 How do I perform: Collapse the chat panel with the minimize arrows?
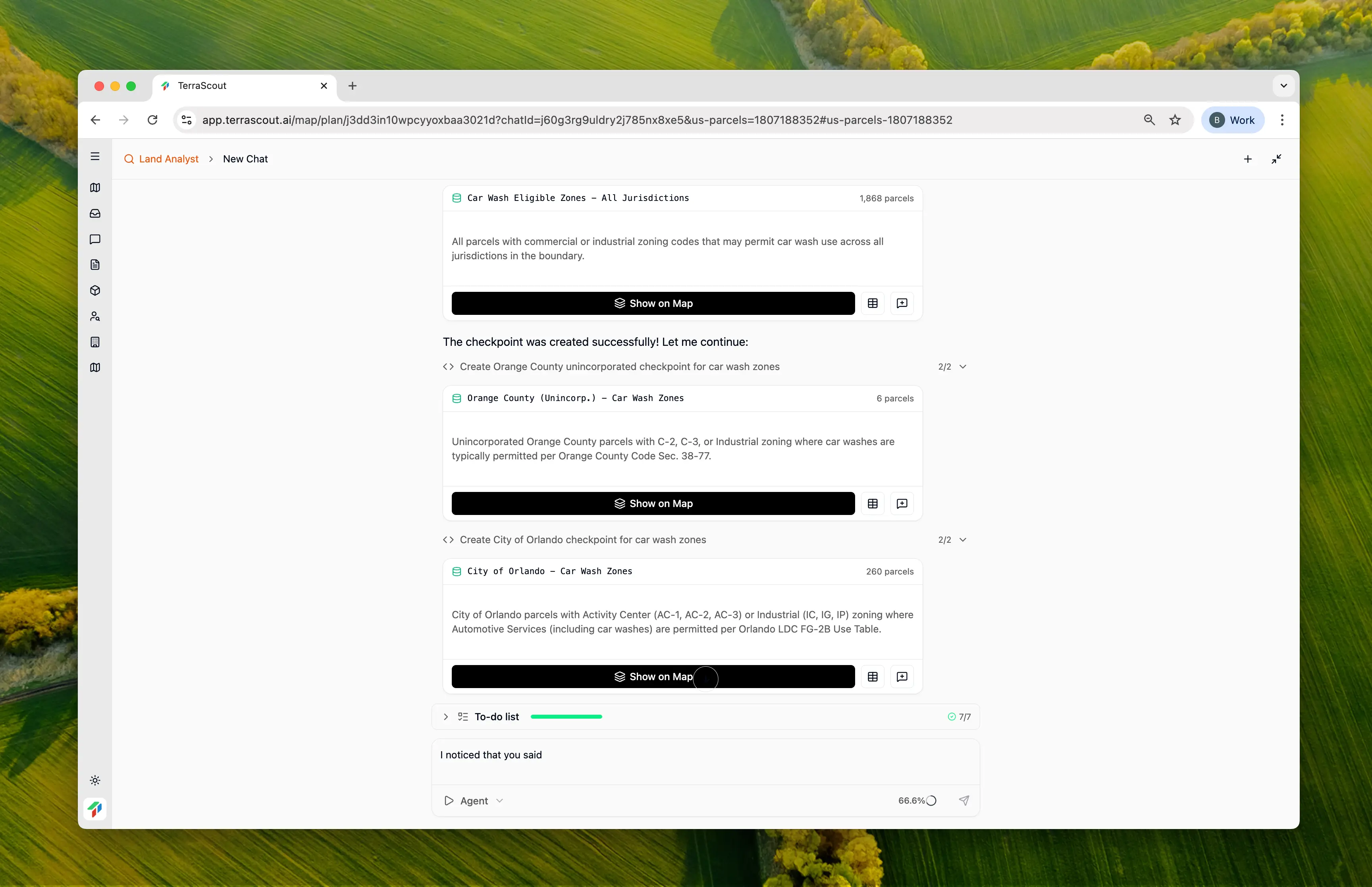click(x=1276, y=159)
